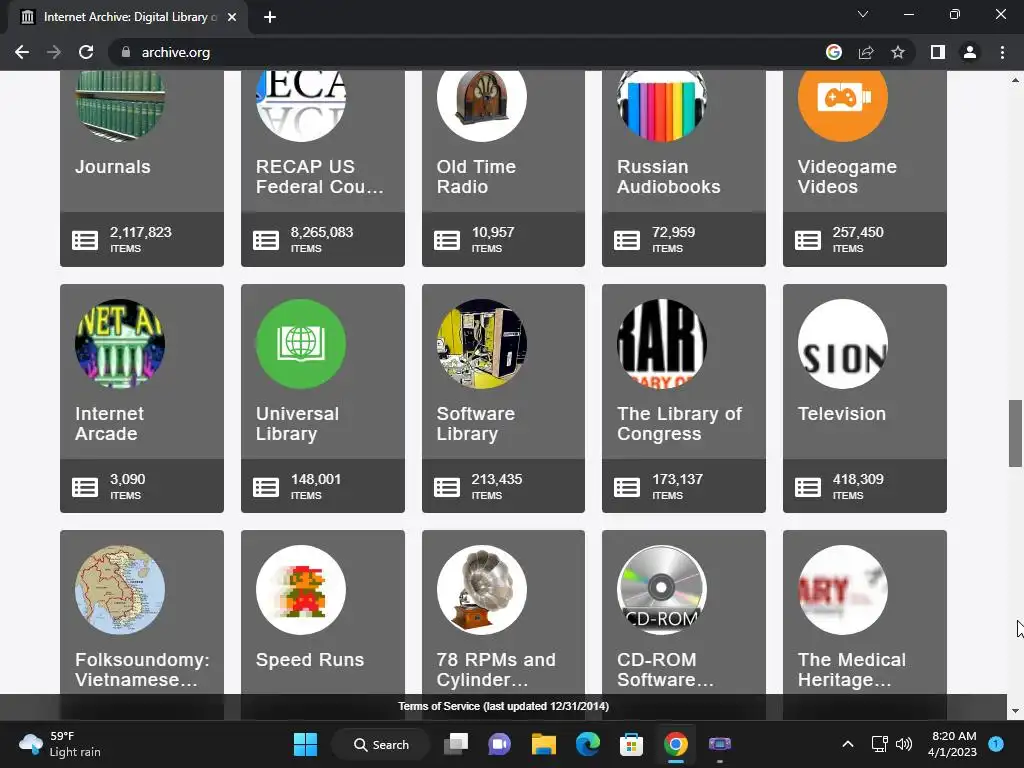
Task: Open the Terms of Service link
Action: click(504, 706)
